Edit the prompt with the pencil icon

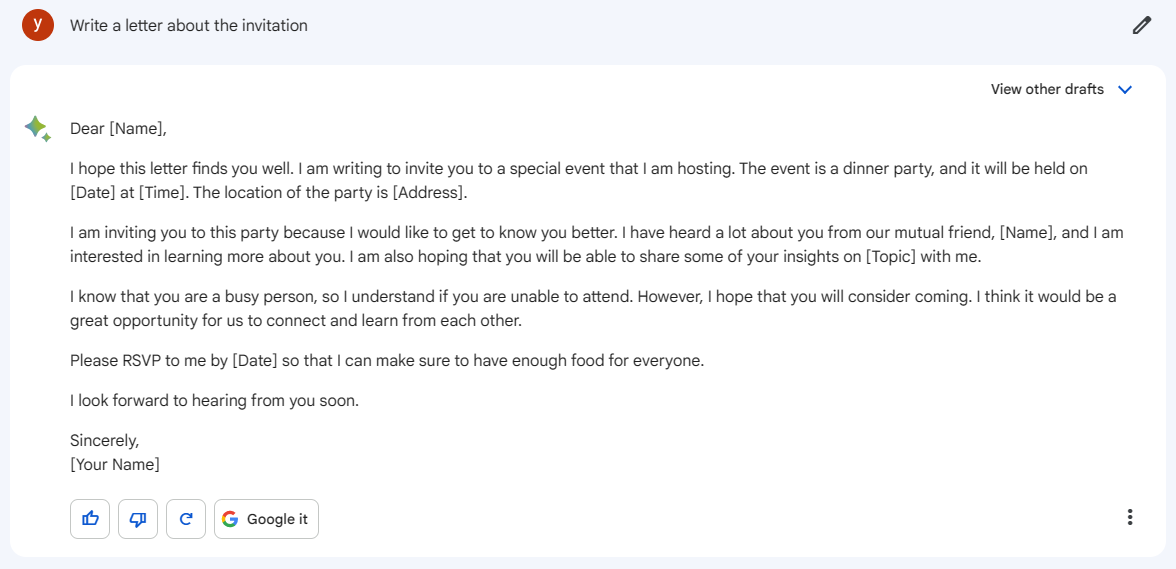(x=1141, y=25)
